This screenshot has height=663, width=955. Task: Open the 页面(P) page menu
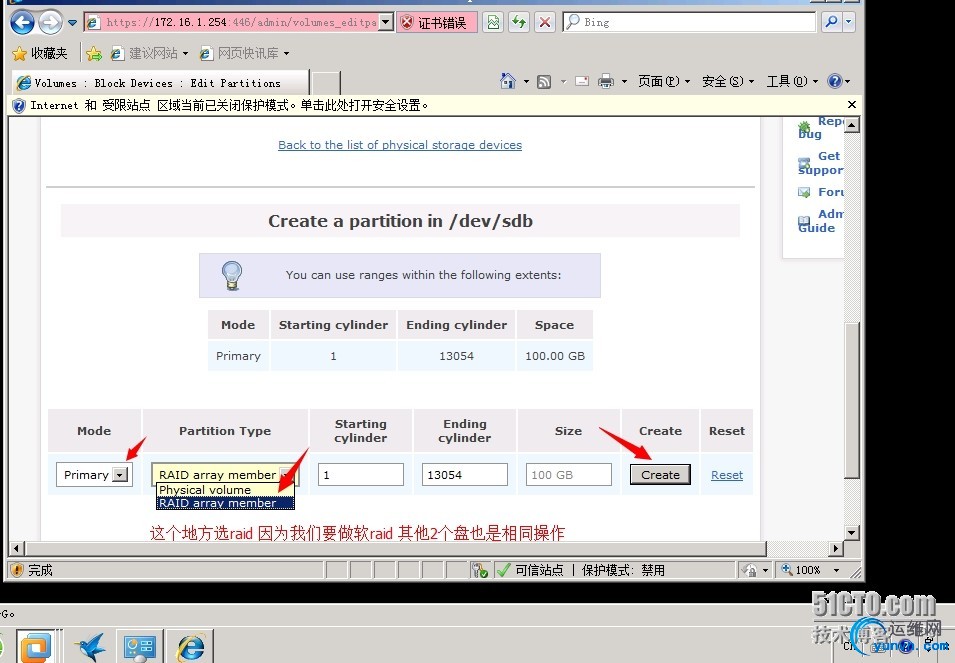[x=663, y=81]
